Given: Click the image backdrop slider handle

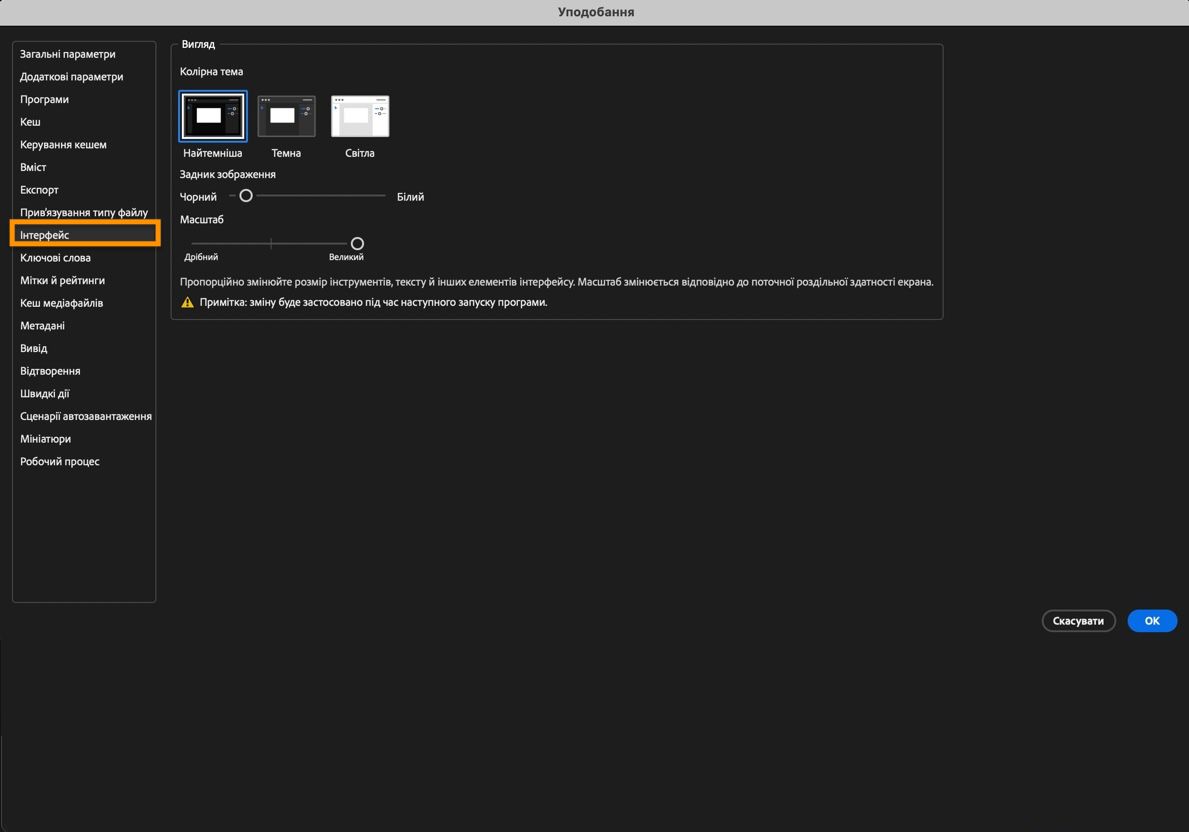Looking at the screenshot, I should click(x=246, y=196).
